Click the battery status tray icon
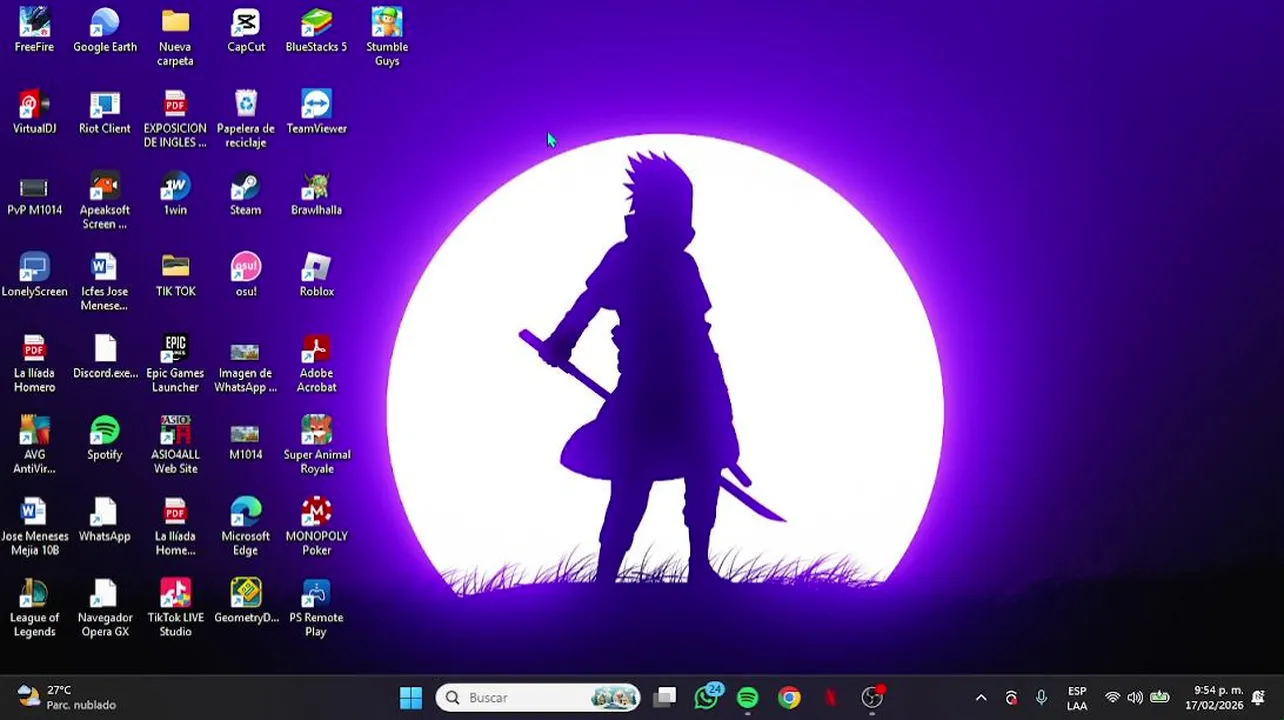The height and width of the screenshot is (720, 1284). pyautogui.click(x=1160, y=698)
